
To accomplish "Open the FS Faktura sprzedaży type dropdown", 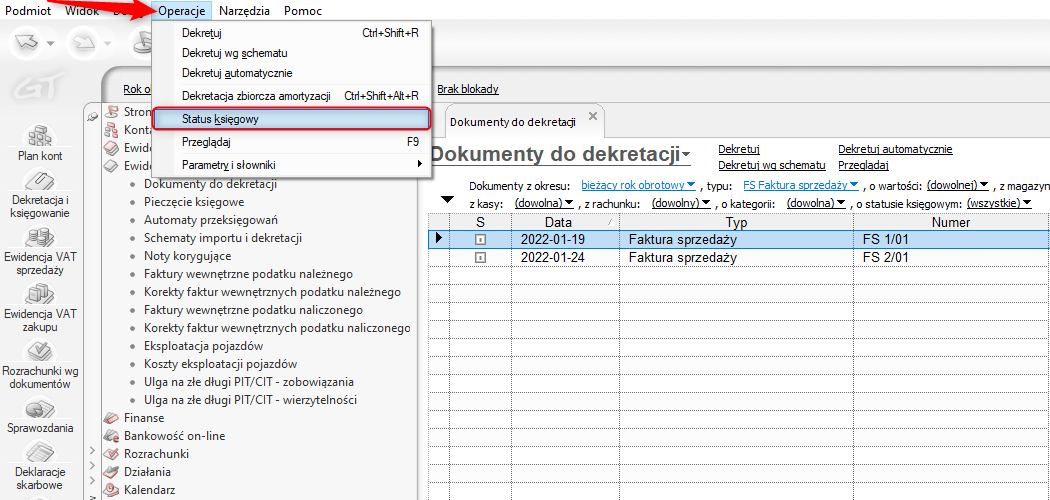I will 802,185.
